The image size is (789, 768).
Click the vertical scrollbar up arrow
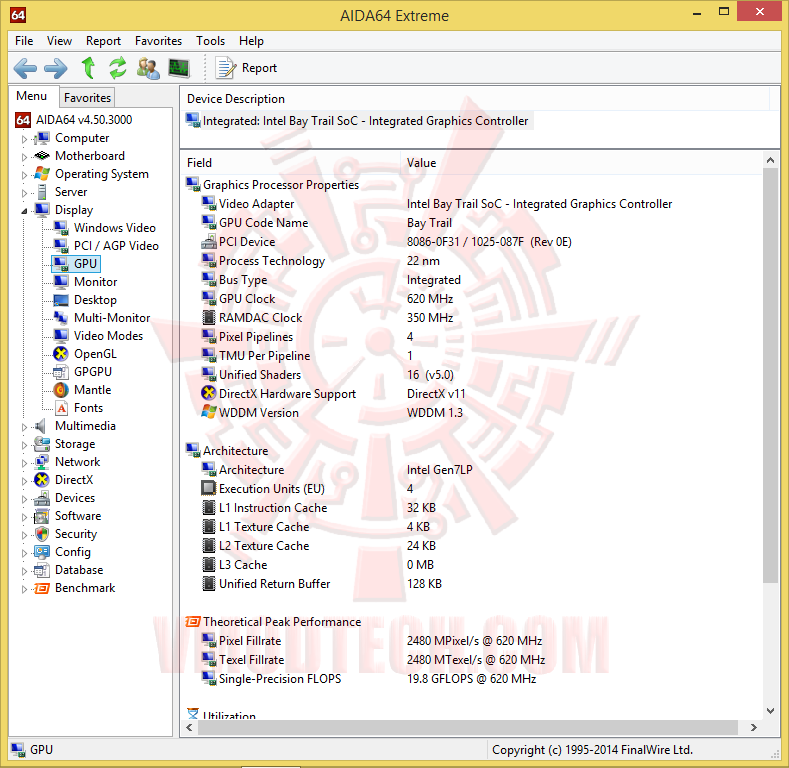[x=770, y=161]
